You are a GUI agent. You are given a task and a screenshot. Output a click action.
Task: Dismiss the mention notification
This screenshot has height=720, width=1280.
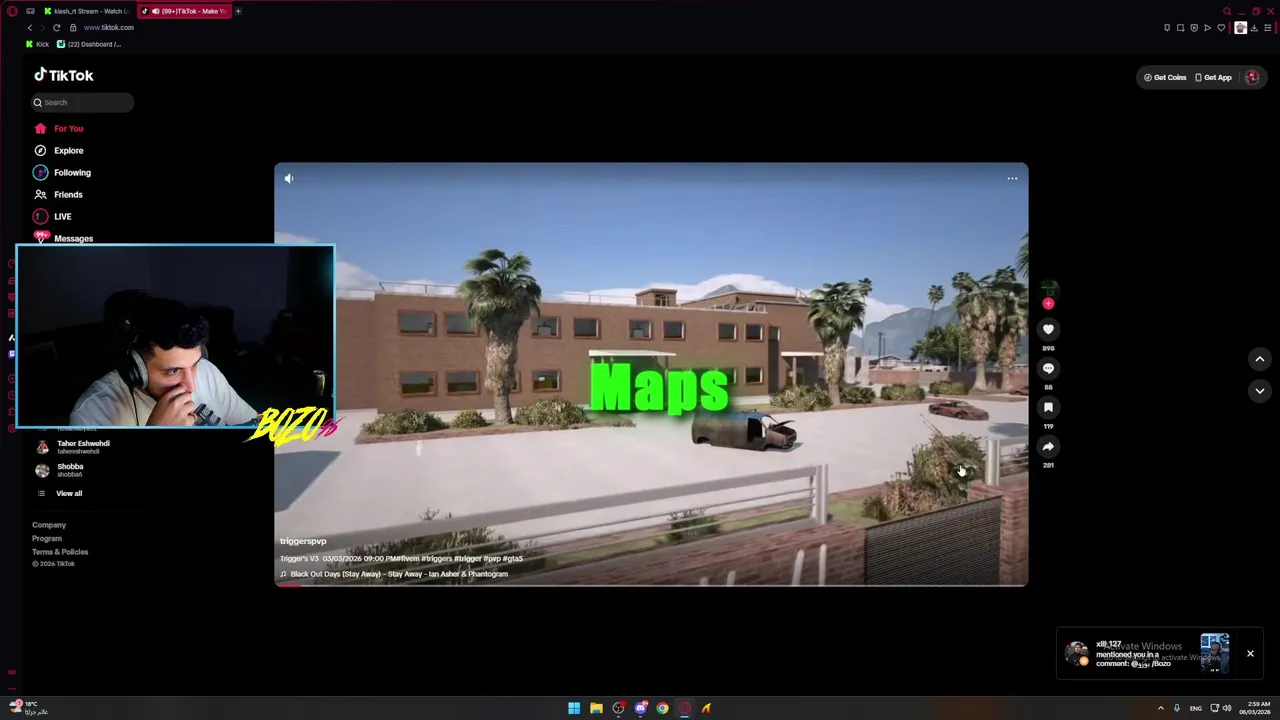click(1250, 653)
